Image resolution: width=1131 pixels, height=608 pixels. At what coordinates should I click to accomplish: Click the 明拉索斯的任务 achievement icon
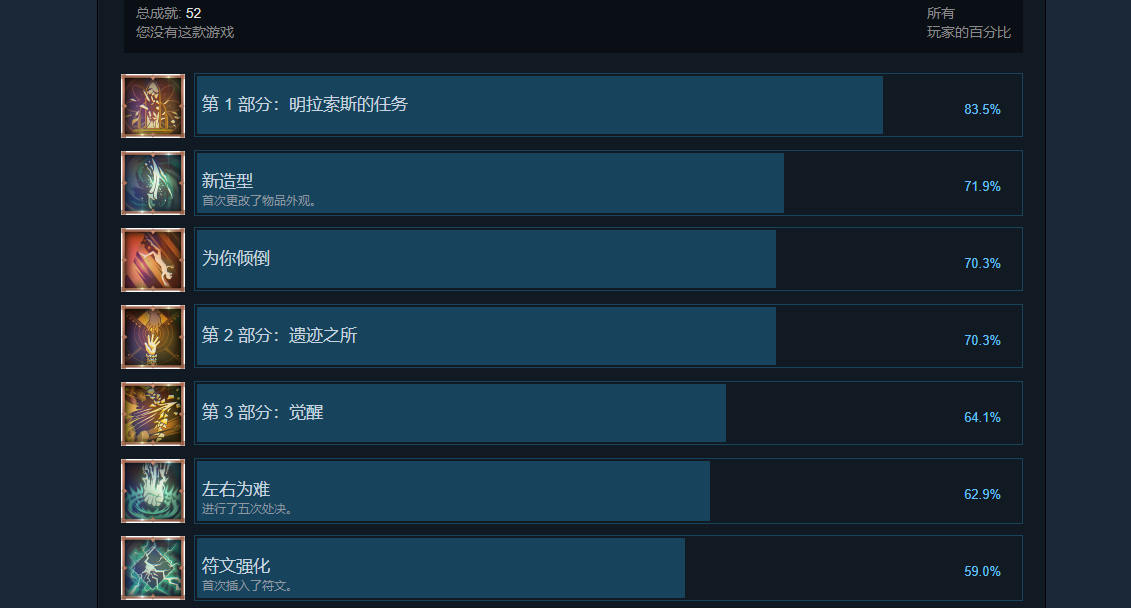point(153,105)
